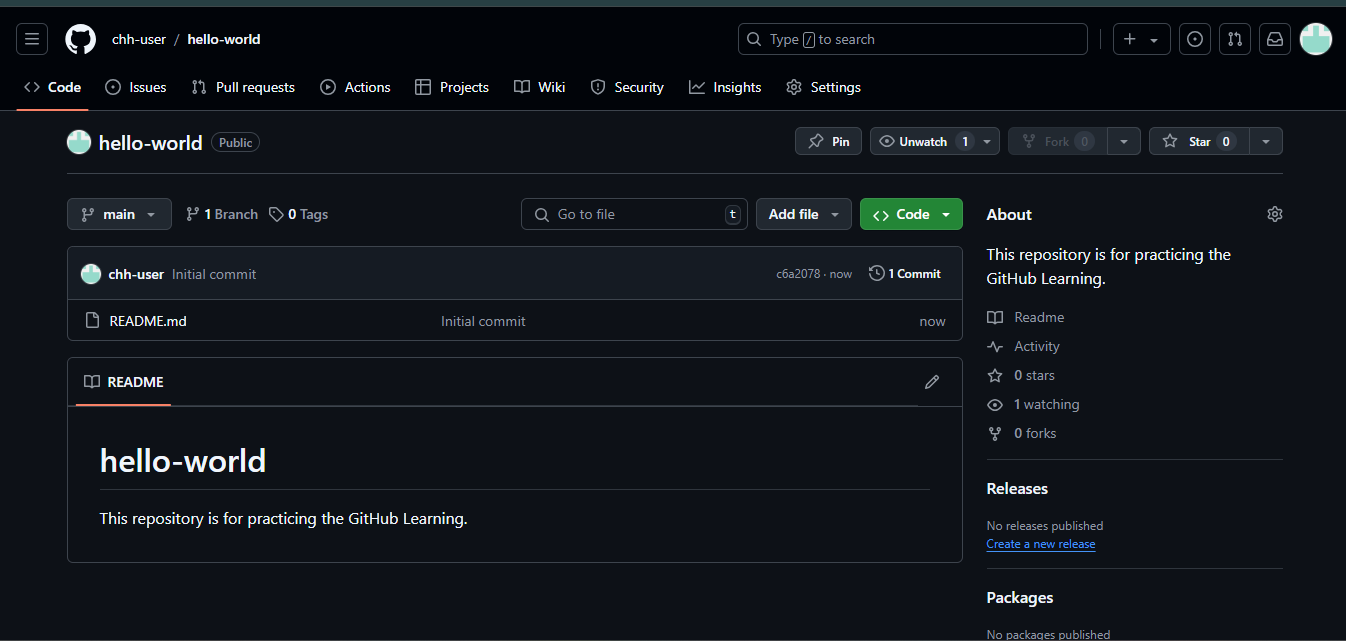The image size is (1346, 641).
Task: Click Create a new release link
Action: pyautogui.click(x=1040, y=544)
